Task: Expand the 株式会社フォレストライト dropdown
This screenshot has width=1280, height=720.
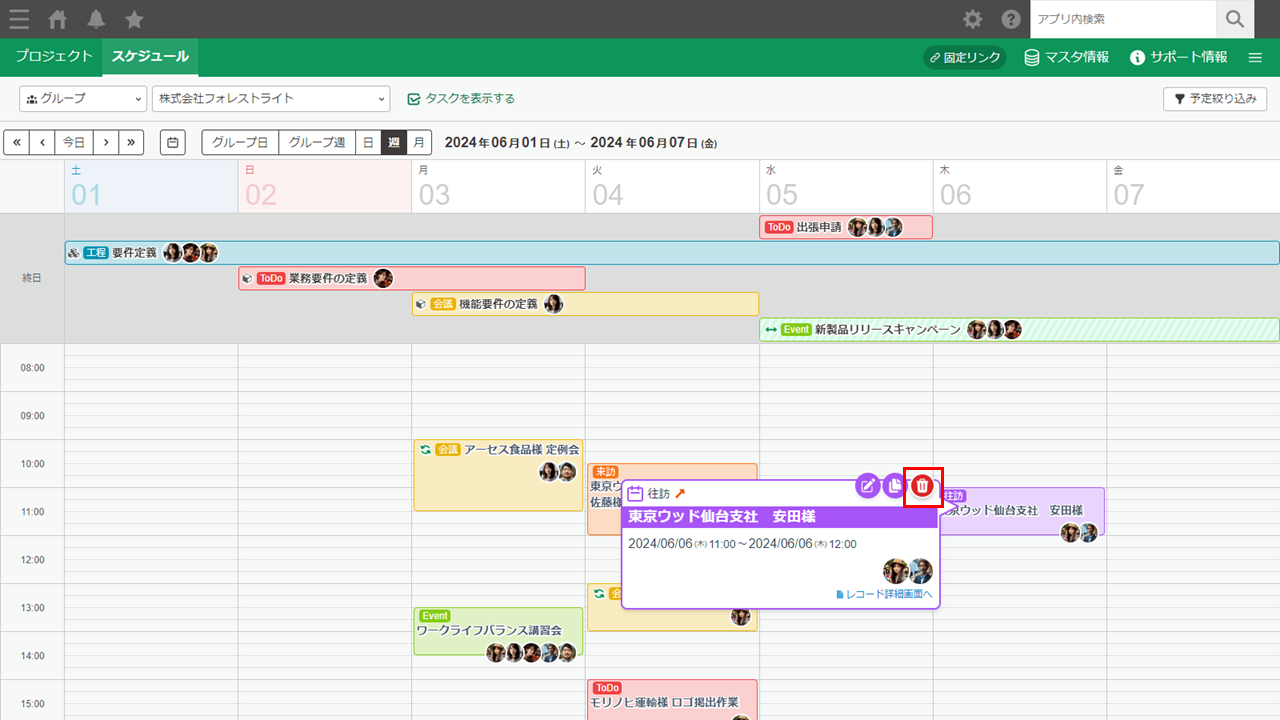Action: pyautogui.click(x=271, y=99)
